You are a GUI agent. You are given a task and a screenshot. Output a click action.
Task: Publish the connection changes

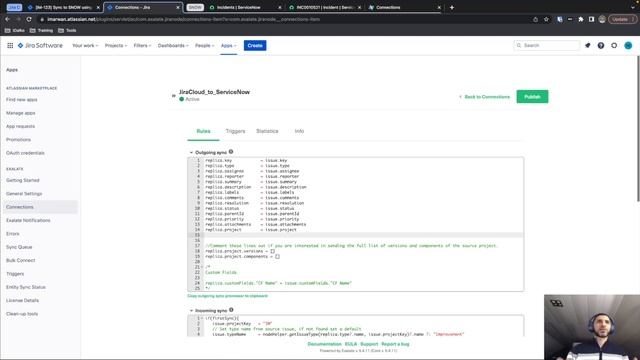tap(532, 97)
